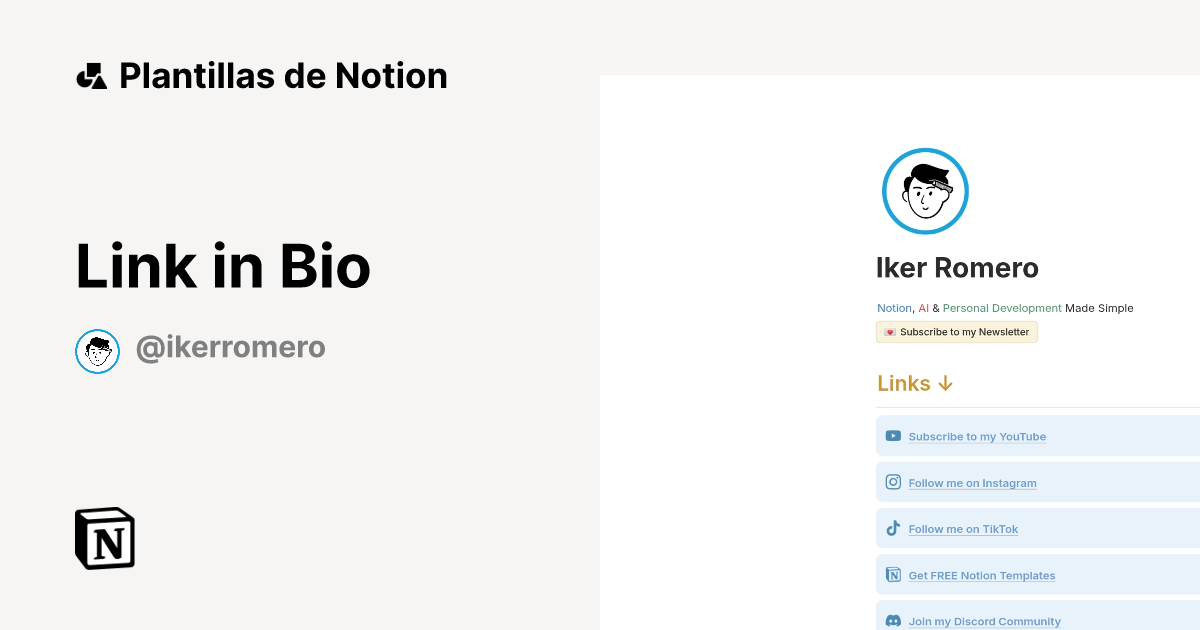Open Join my Discord Community link
Viewport: 1200px width, 630px height.
(984, 622)
